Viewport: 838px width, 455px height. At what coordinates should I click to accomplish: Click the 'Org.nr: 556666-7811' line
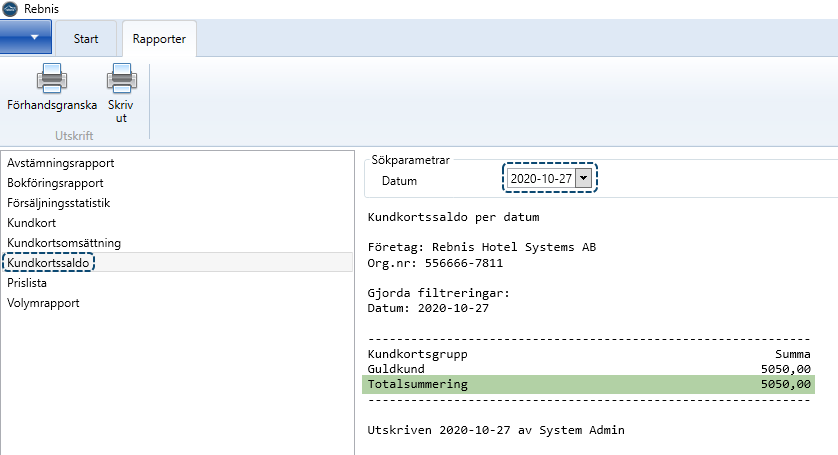[x=435, y=263]
